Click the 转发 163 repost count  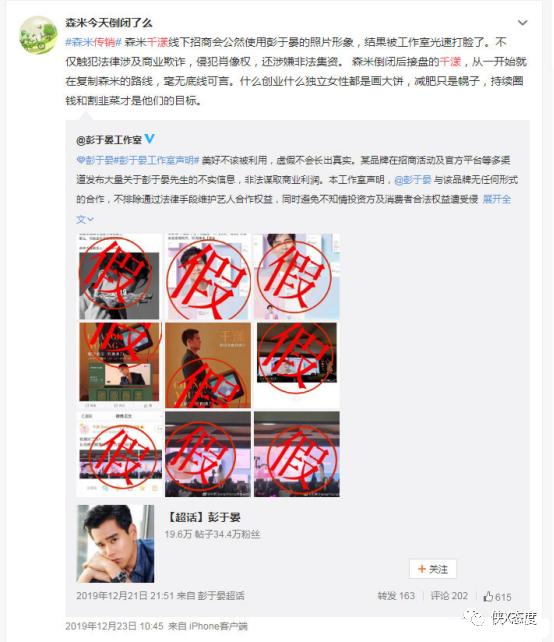click(396, 596)
